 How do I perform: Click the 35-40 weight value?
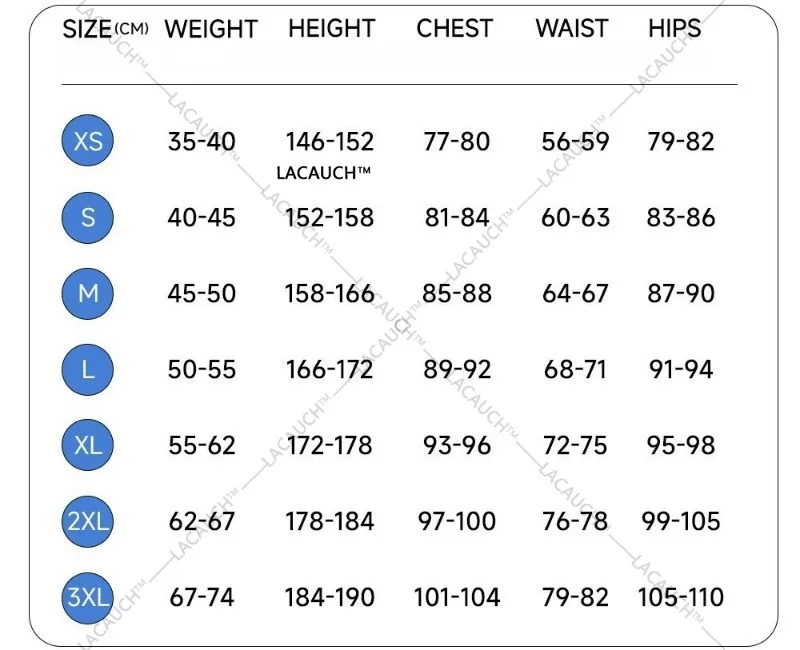[x=202, y=141]
